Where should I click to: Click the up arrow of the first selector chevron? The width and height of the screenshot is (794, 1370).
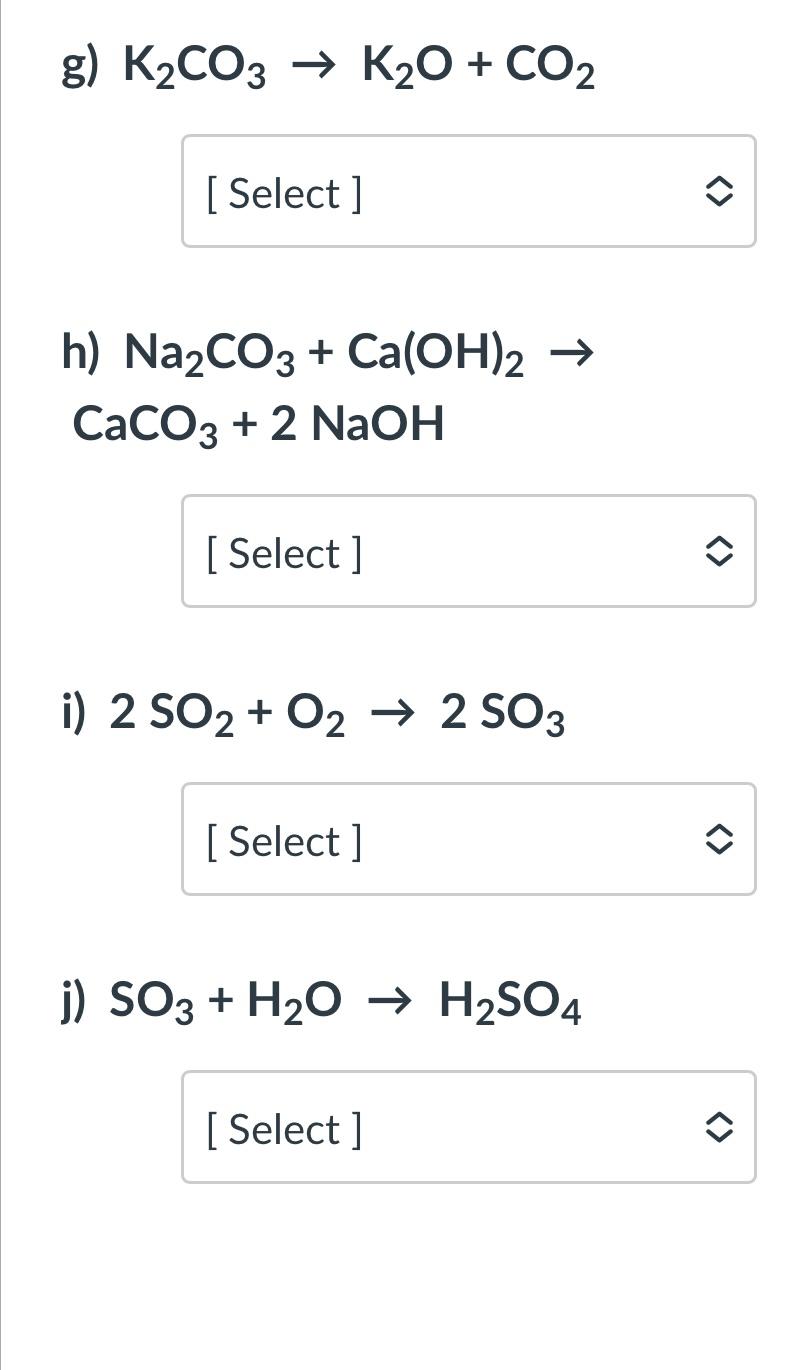(x=720, y=182)
